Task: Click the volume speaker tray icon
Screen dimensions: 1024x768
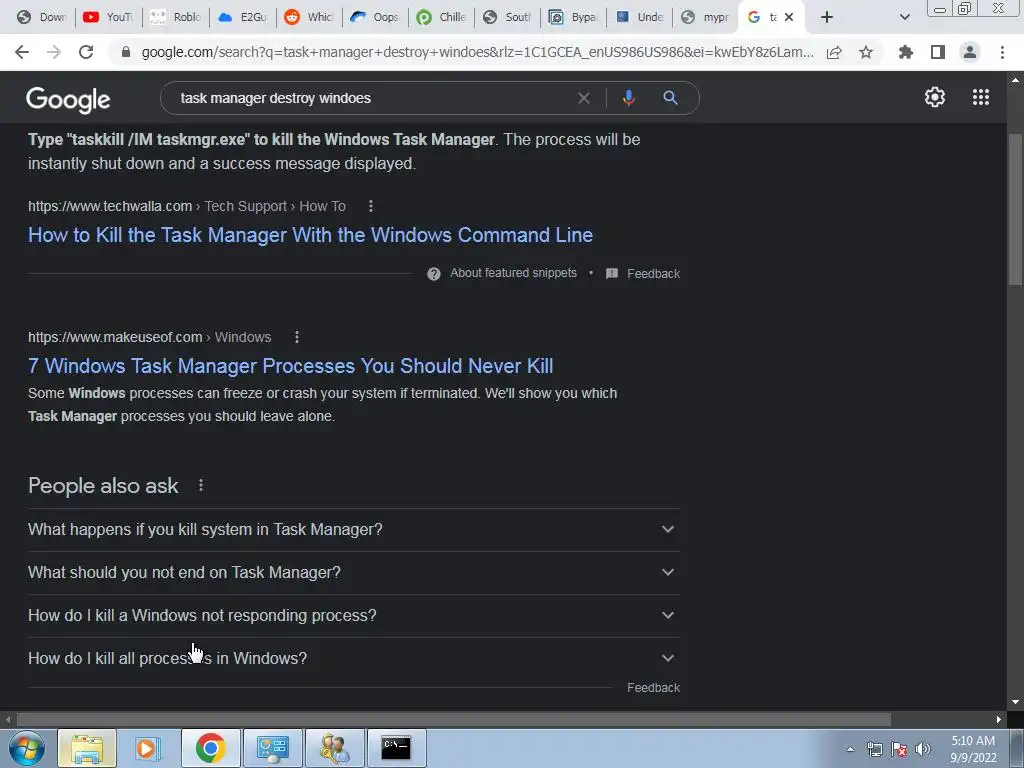Action: coord(922,749)
